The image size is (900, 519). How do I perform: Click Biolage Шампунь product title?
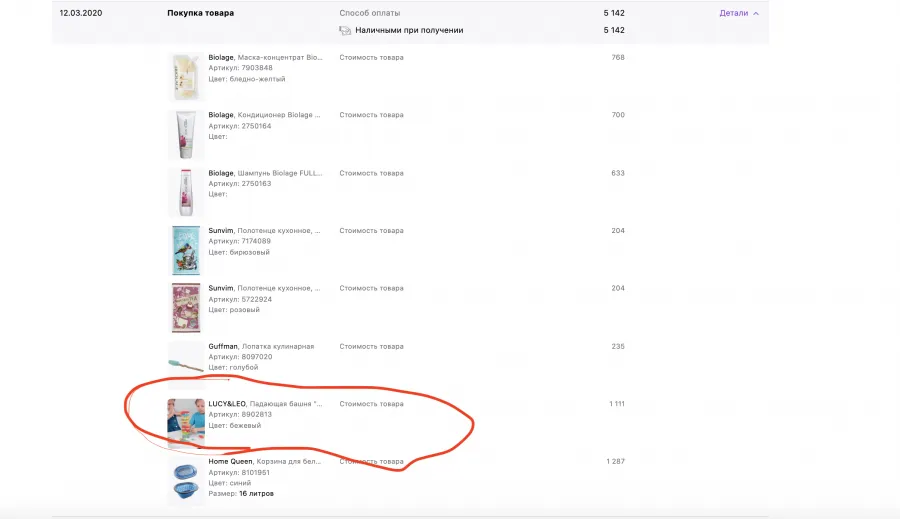point(265,173)
